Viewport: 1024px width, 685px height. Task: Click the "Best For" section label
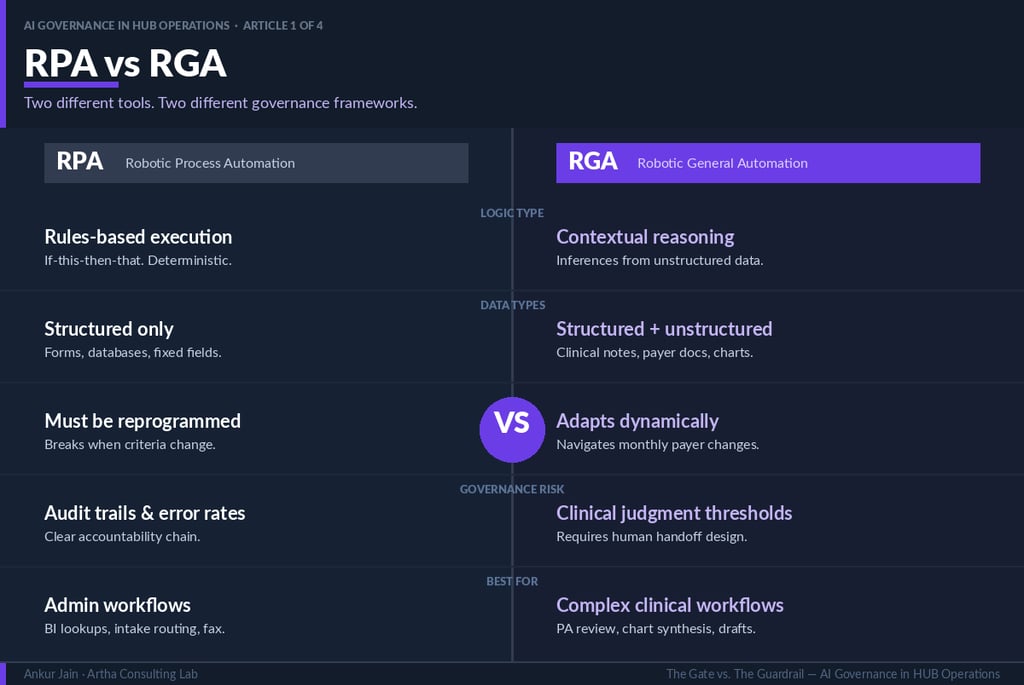pyautogui.click(x=512, y=581)
